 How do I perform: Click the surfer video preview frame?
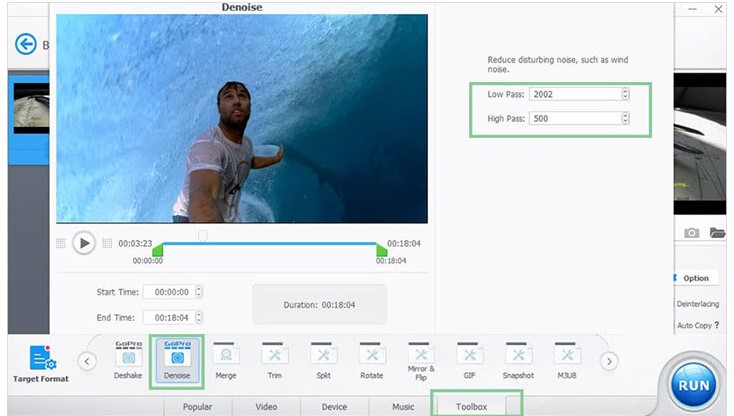click(x=242, y=118)
